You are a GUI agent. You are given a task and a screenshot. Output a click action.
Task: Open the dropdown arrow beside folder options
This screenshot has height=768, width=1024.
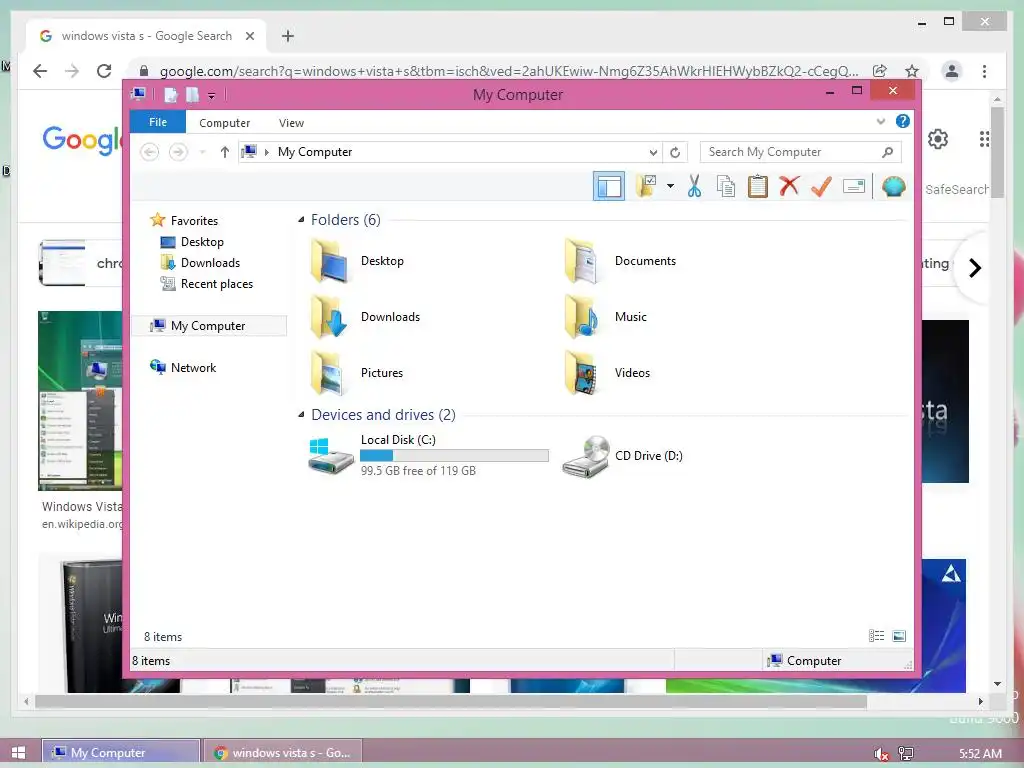coord(671,186)
